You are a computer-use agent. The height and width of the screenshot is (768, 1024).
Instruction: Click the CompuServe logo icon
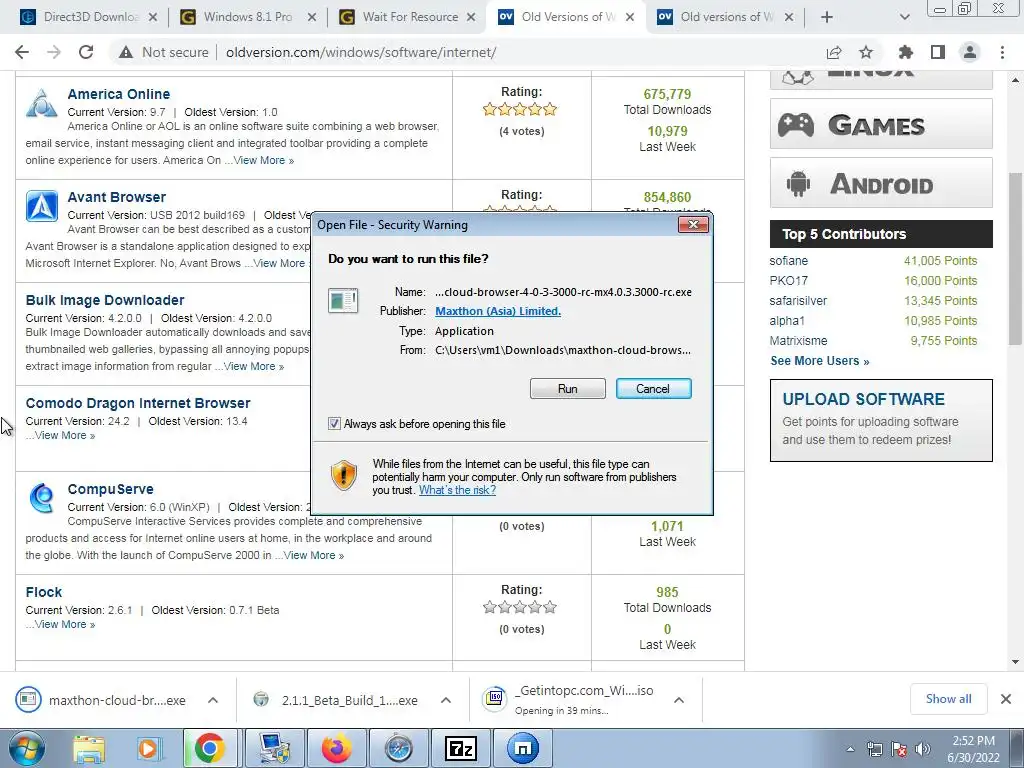click(x=42, y=498)
